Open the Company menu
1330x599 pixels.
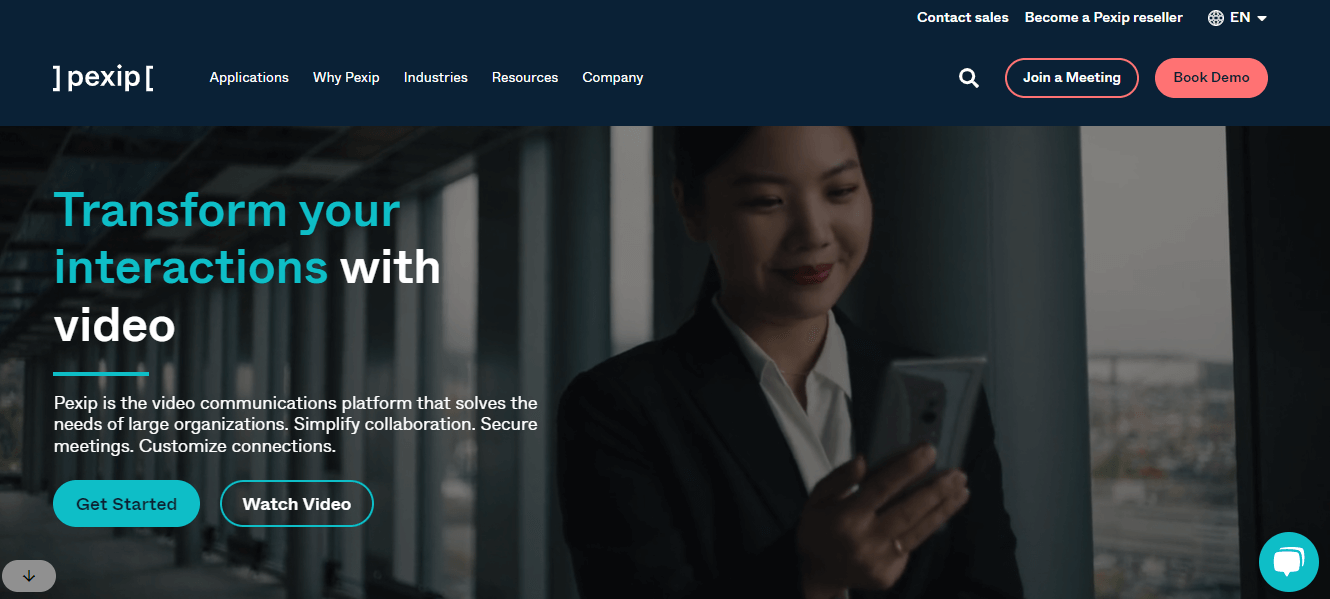(x=613, y=78)
